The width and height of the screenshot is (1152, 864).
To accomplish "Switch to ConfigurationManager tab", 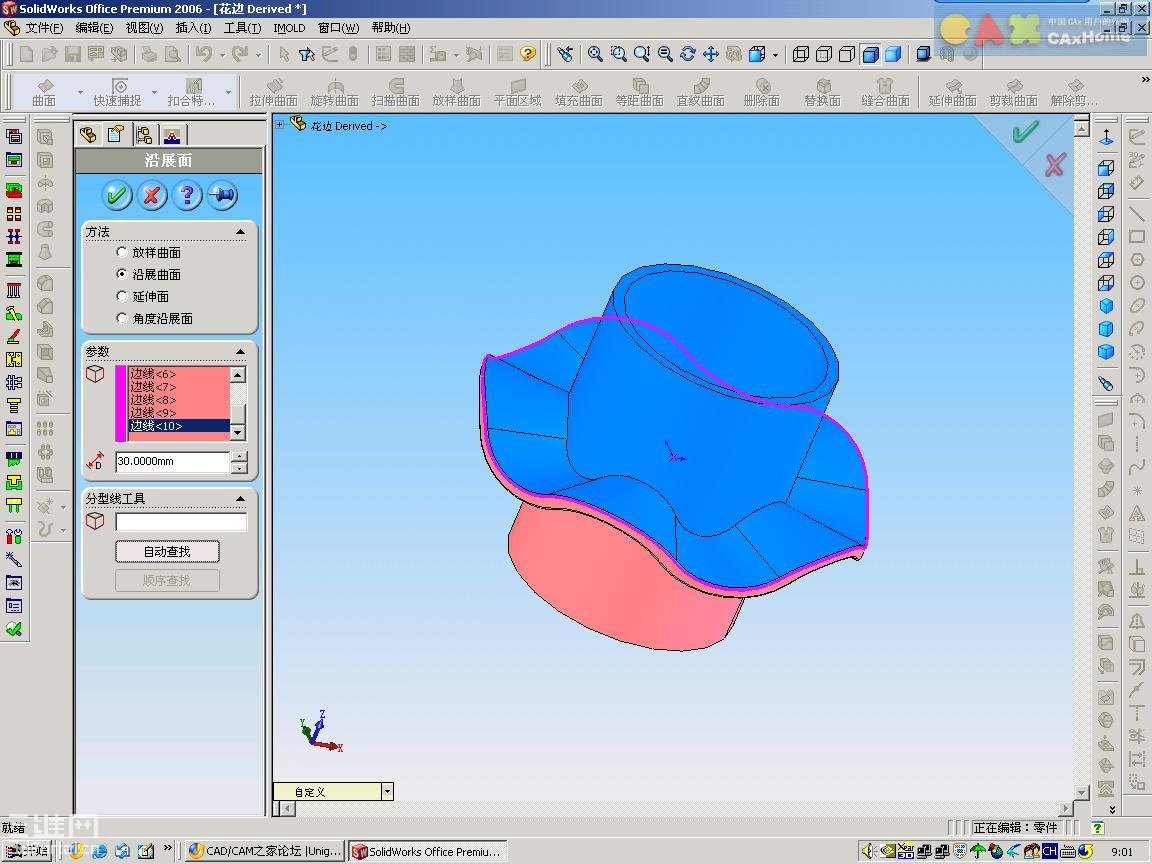I will pyautogui.click(x=144, y=134).
